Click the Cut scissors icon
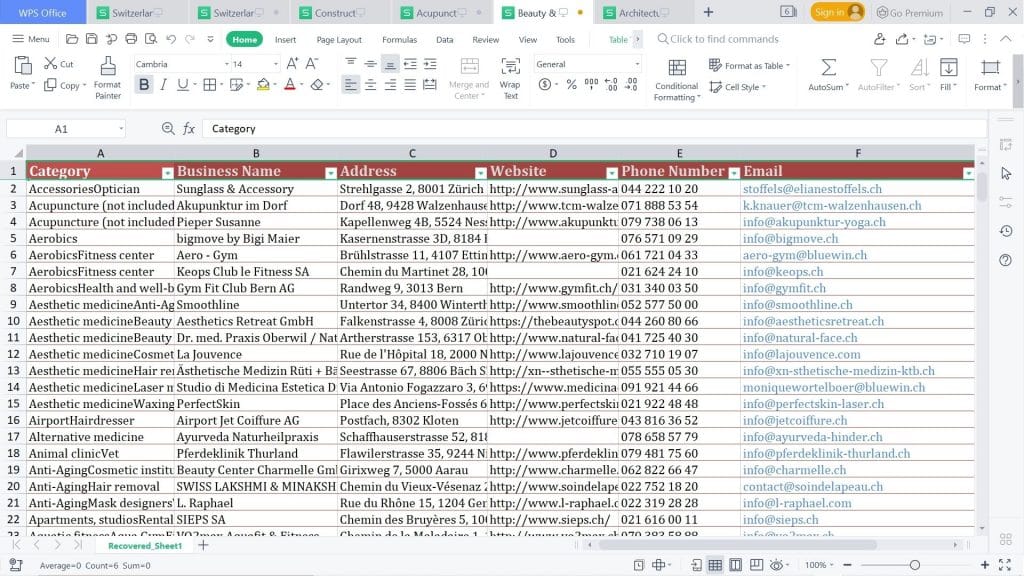This screenshot has width=1024, height=576. (x=50, y=63)
